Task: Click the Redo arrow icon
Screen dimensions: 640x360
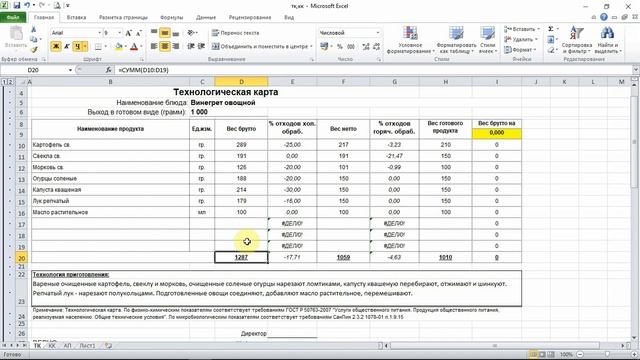Action: pyautogui.click(x=42, y=5)
